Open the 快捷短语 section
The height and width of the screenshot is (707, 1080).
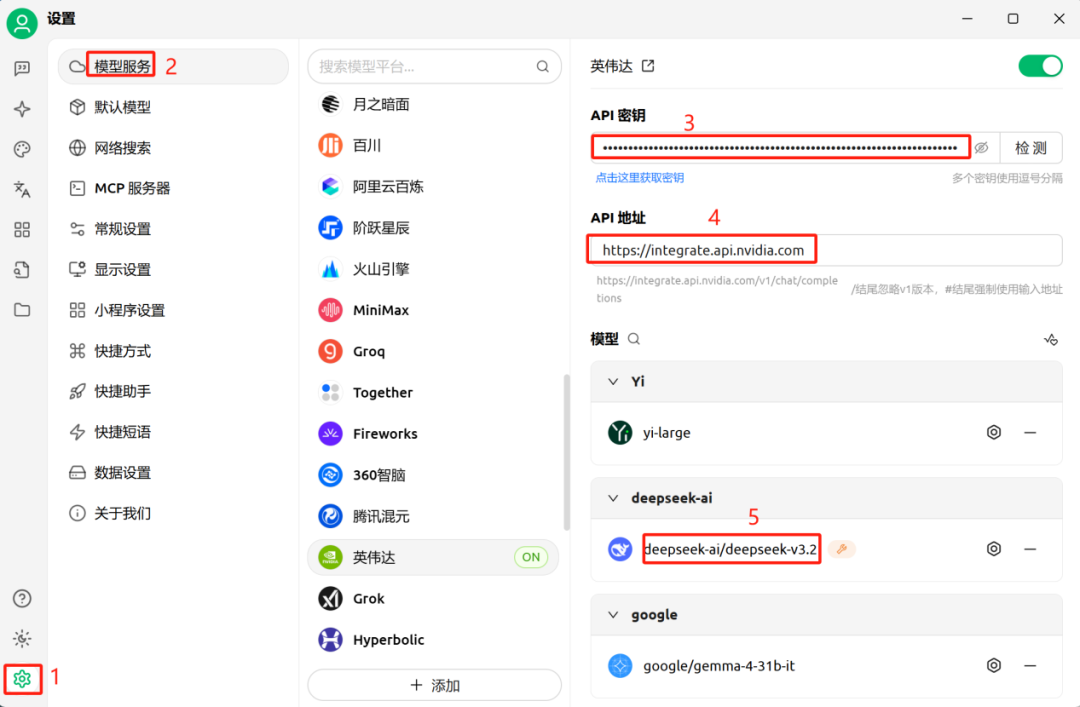tap(174, 432)
